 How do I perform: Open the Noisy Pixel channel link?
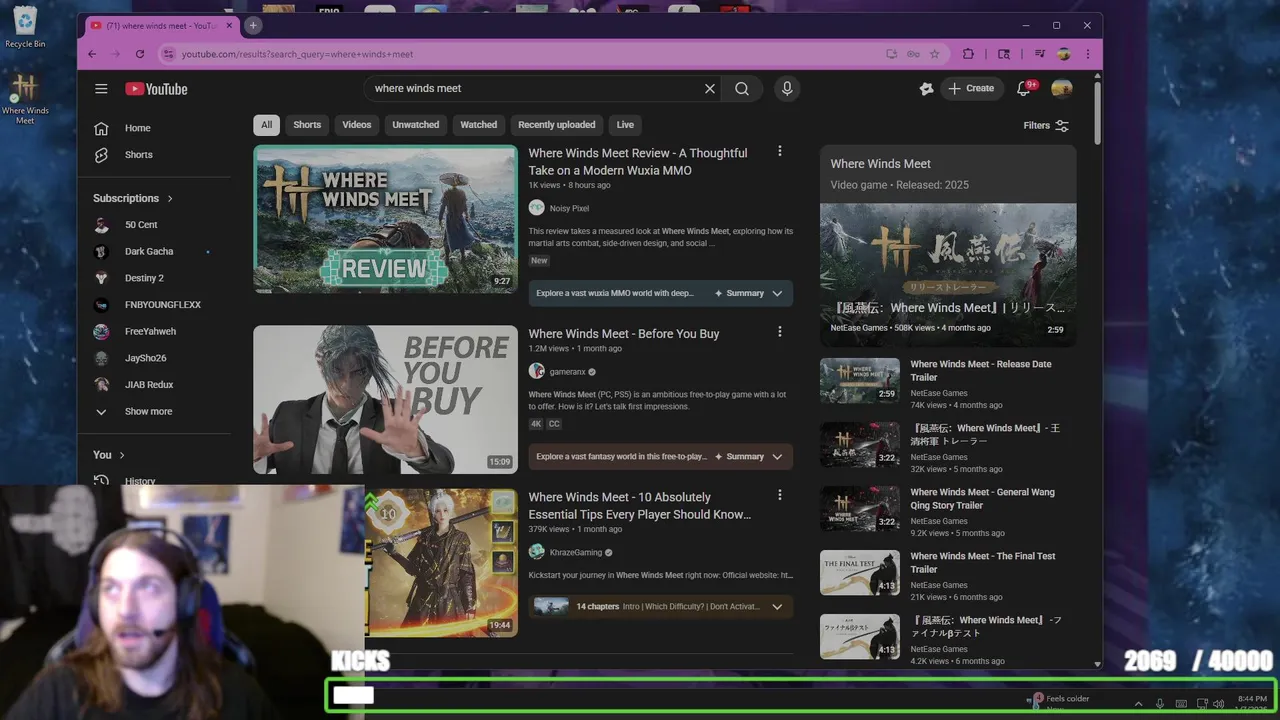click(569, 208)
